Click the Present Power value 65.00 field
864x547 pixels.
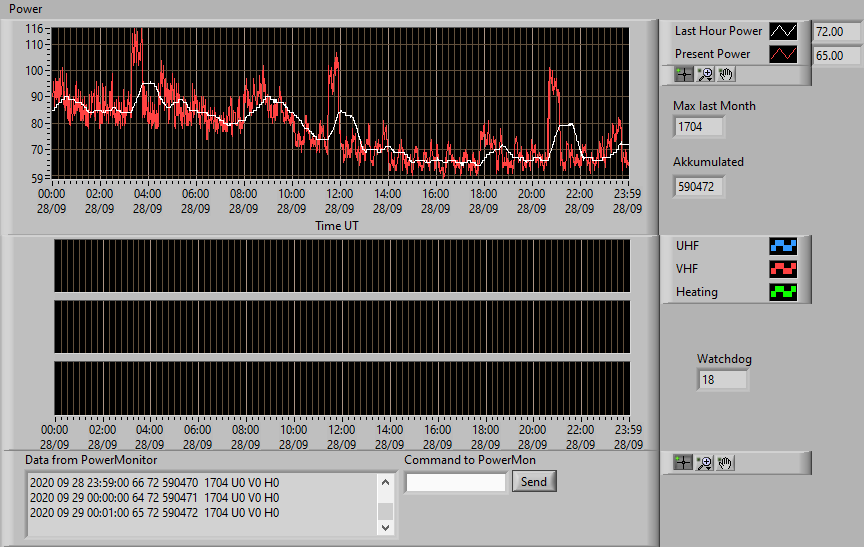tap(836, 56)
